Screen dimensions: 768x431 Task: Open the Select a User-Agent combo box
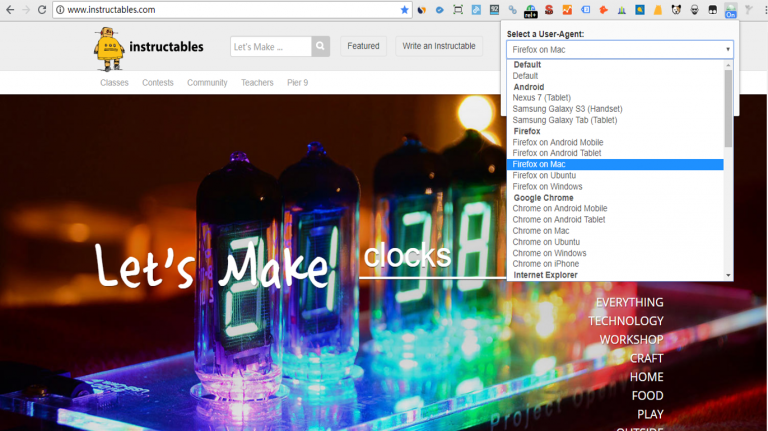[619, 49]
